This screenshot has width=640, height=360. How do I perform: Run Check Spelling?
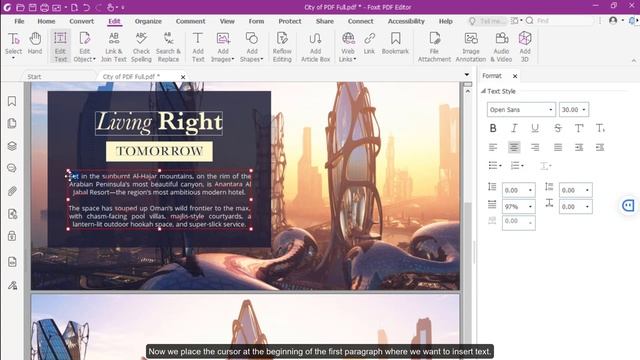pos(141,47)
